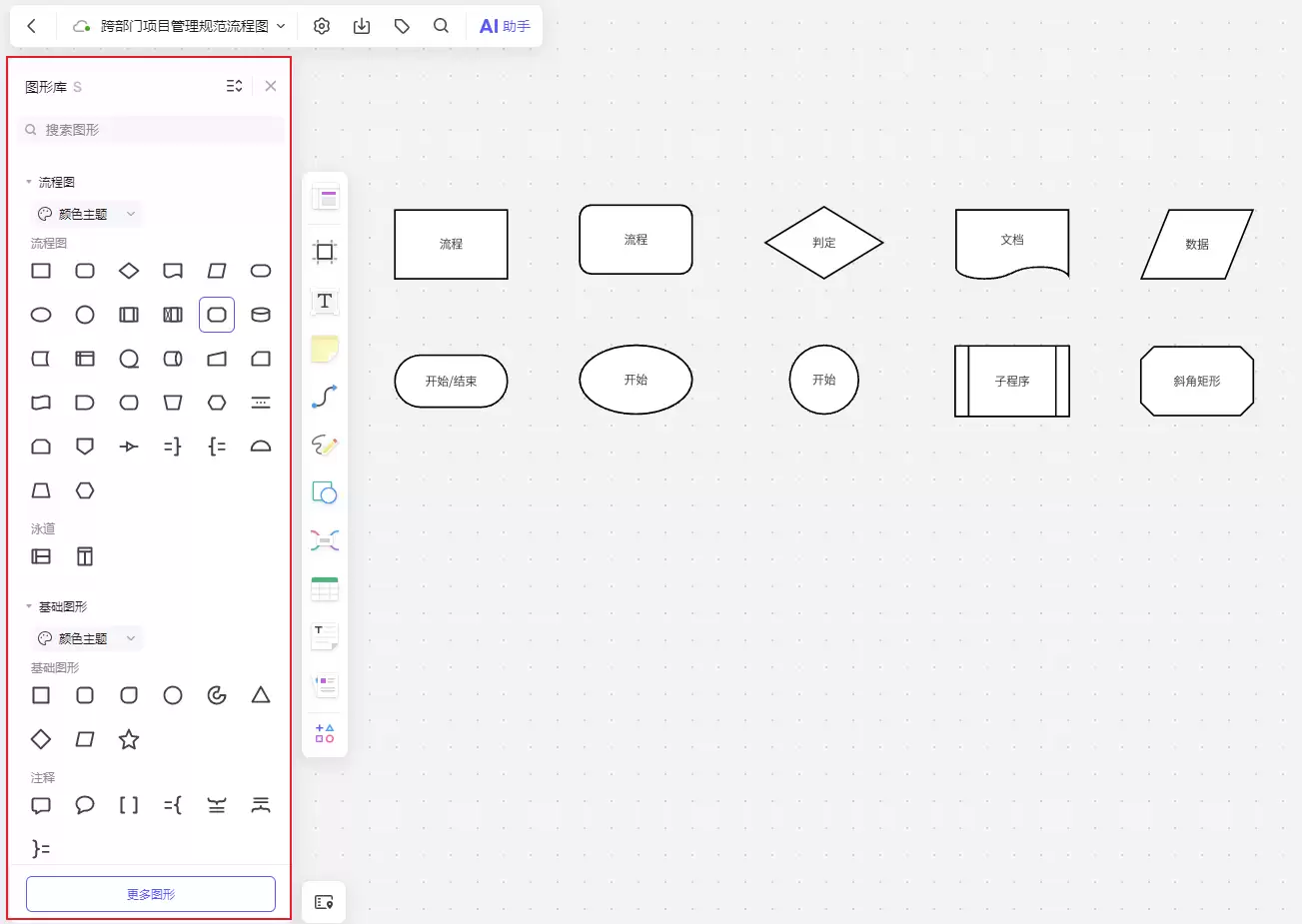This screenshot has height=924, width=1302.
Task: Open the 颜色主题 dropdown under 基础图形
Action: pyautogui.click(x=87, y=638)
